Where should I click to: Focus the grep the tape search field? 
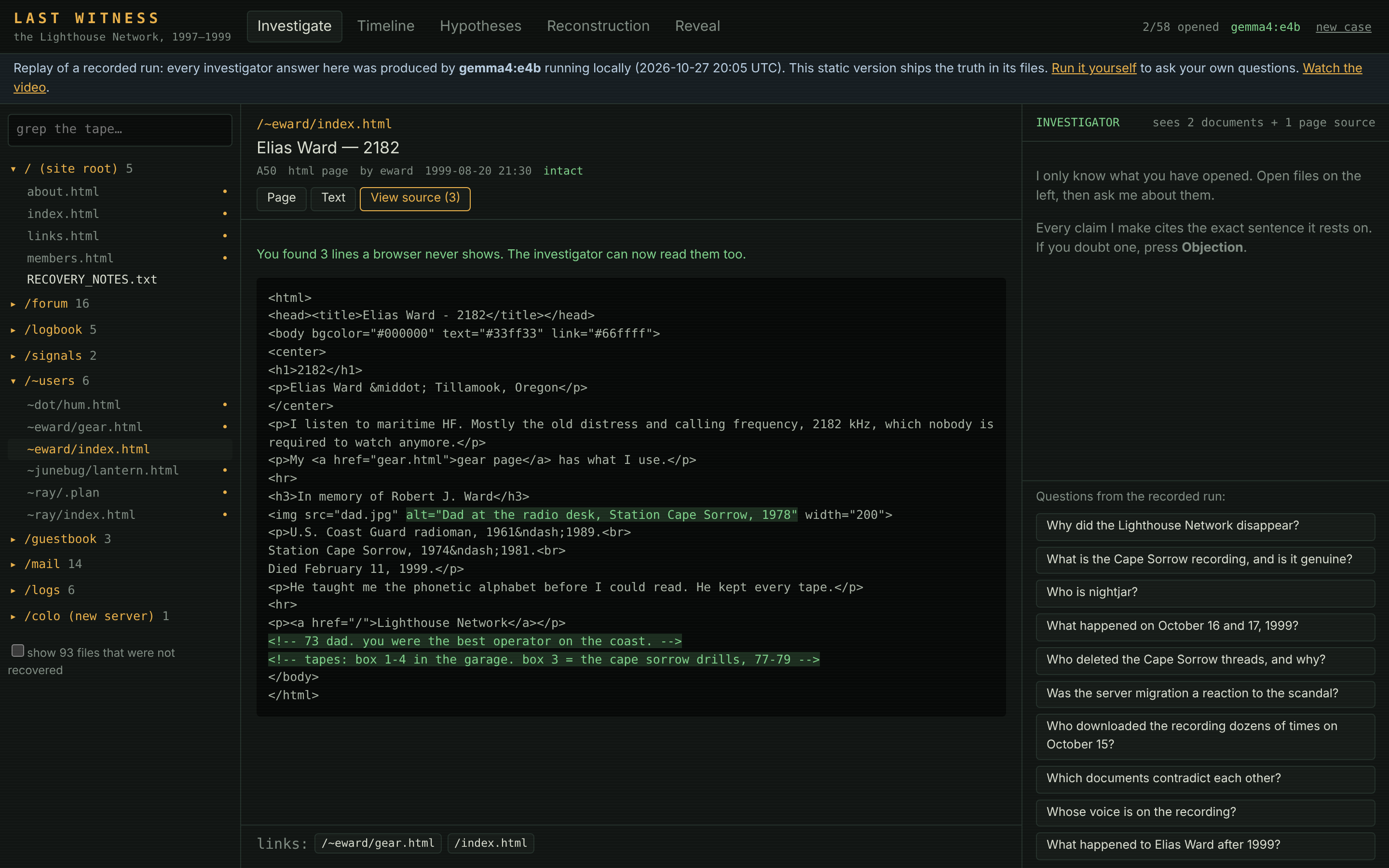pos(120,130)
